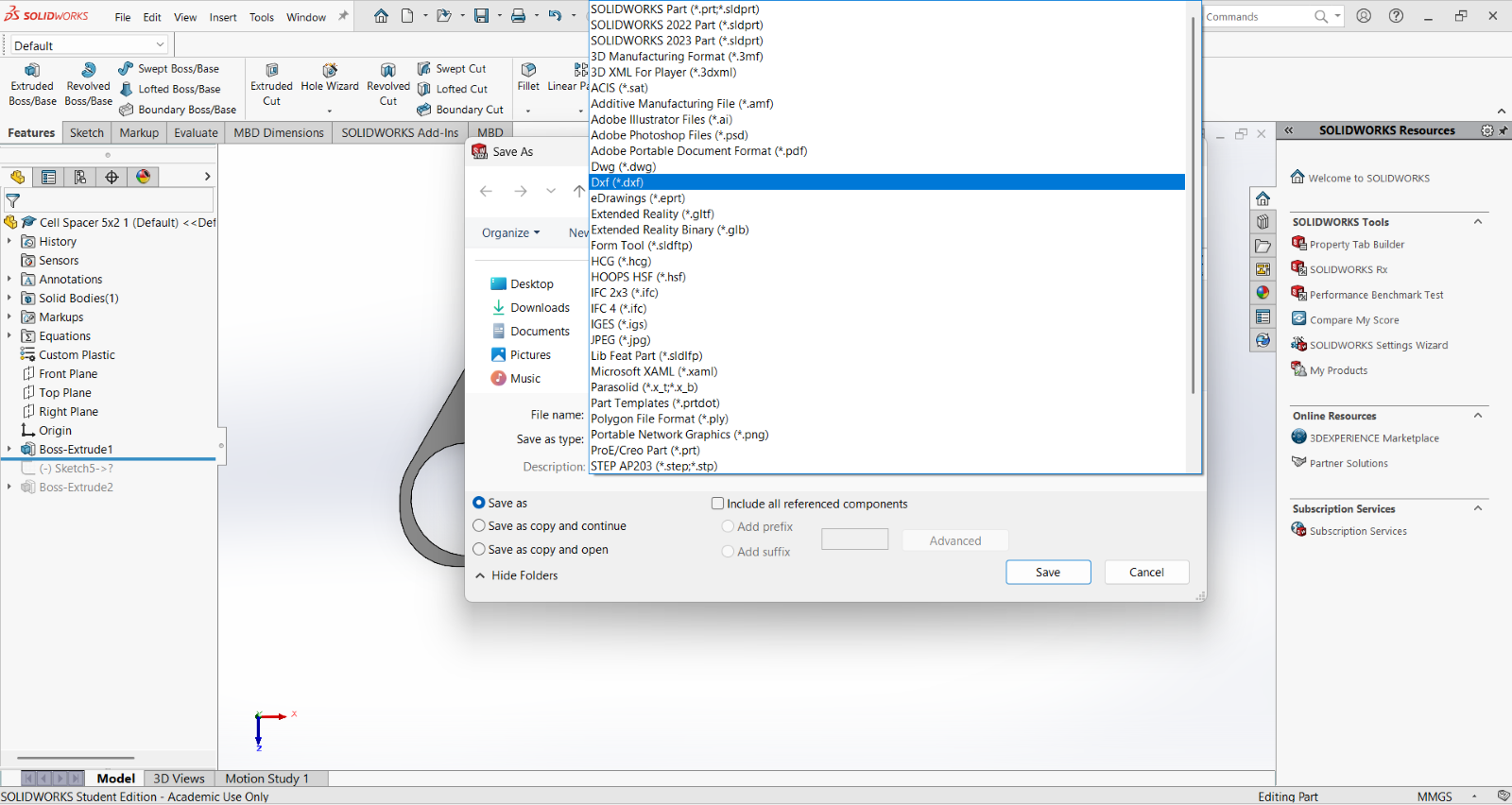Open the Insert menu
The image size is (1512, 805).
pyautogui.click(x=223, y=17)
